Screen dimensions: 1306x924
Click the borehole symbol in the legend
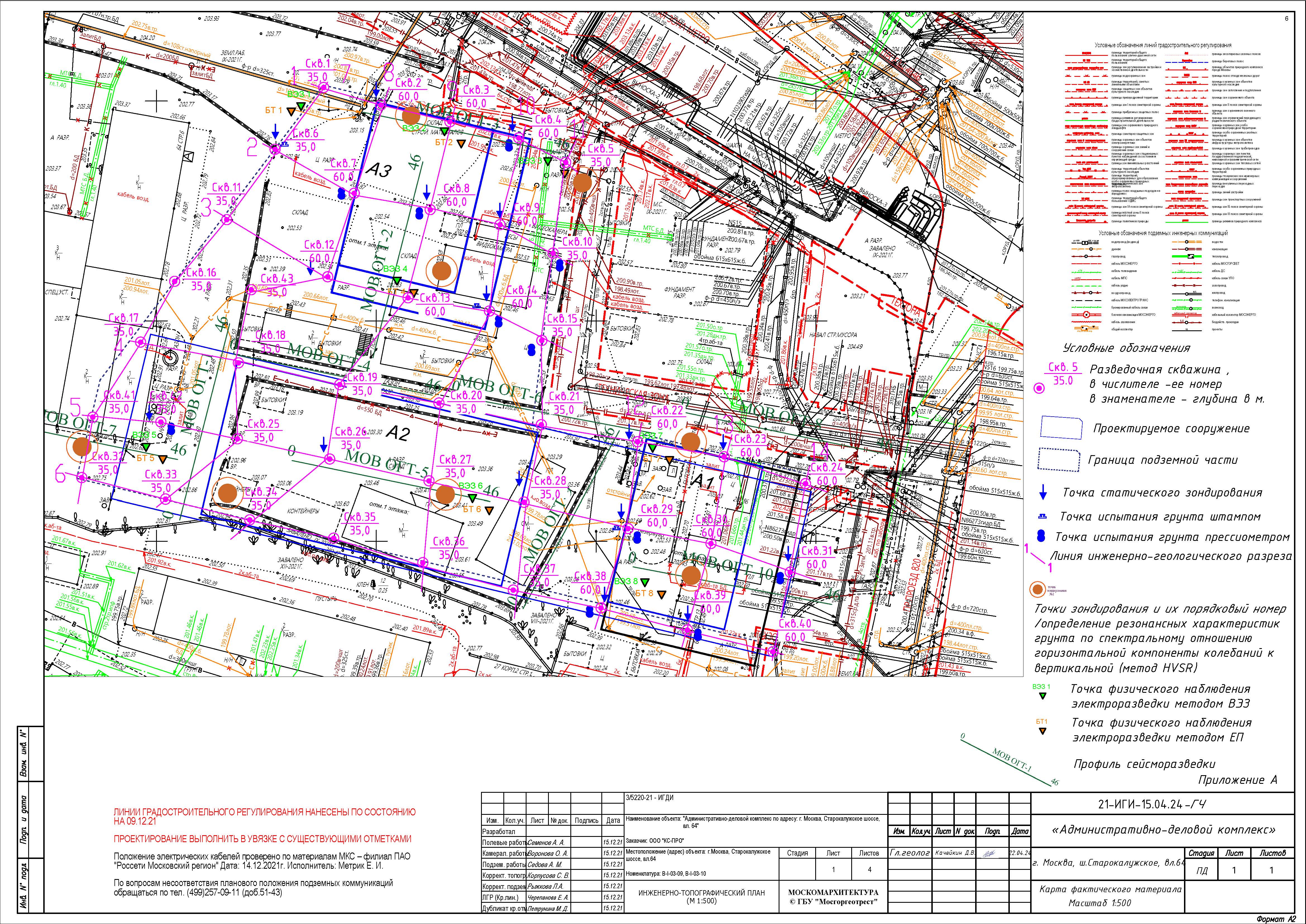[x=1040, y=389]
